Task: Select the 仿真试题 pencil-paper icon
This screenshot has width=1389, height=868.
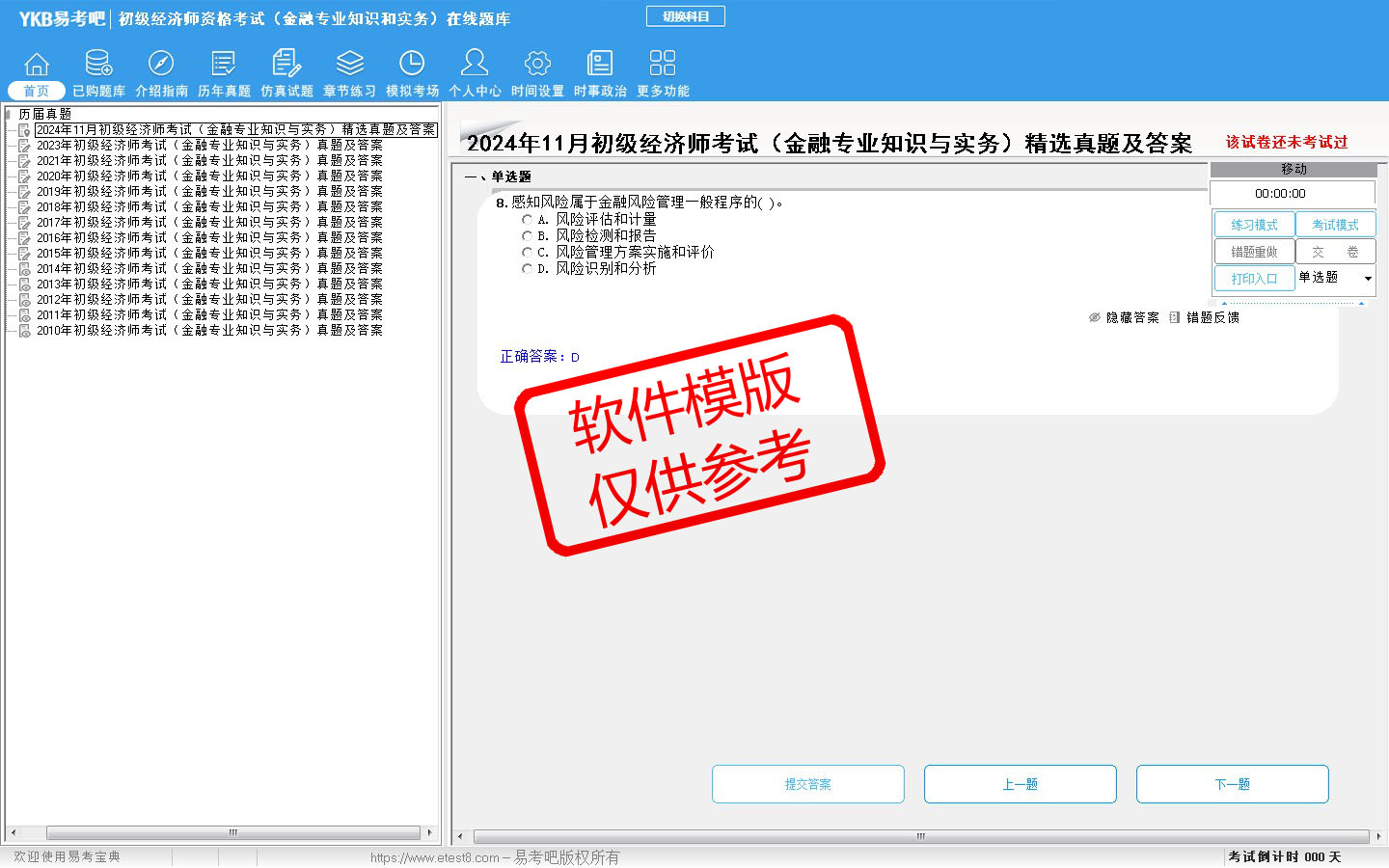Action: point(286,65)
